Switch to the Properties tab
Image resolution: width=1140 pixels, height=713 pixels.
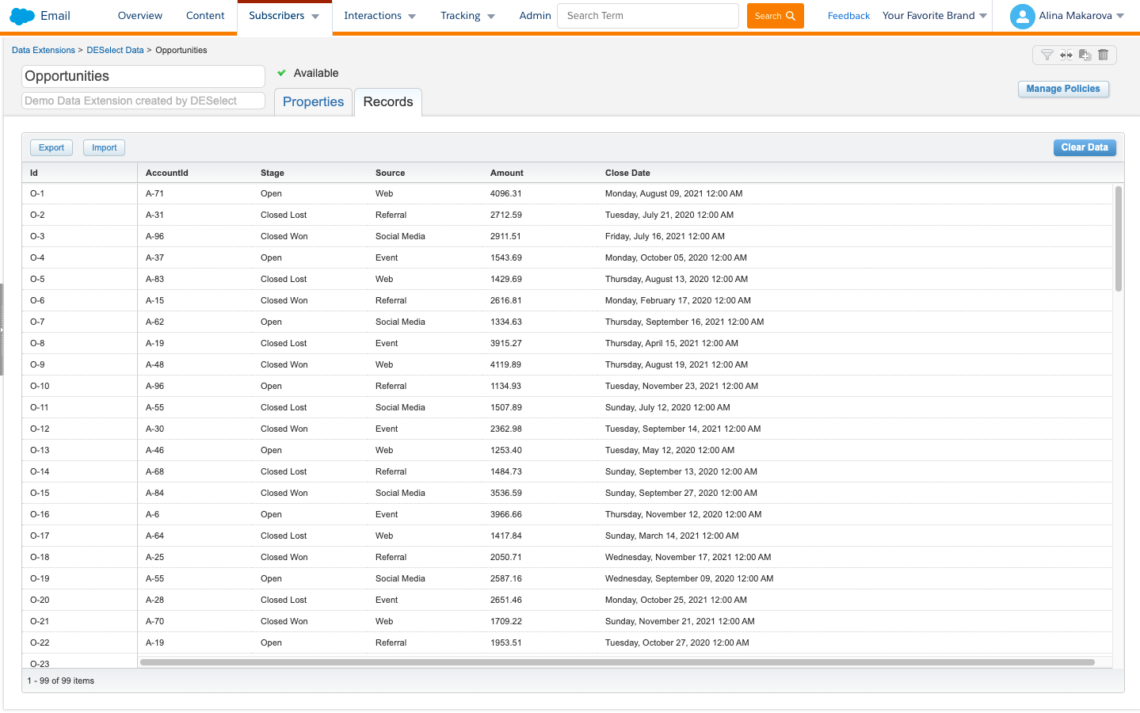[x=313, y=101]
